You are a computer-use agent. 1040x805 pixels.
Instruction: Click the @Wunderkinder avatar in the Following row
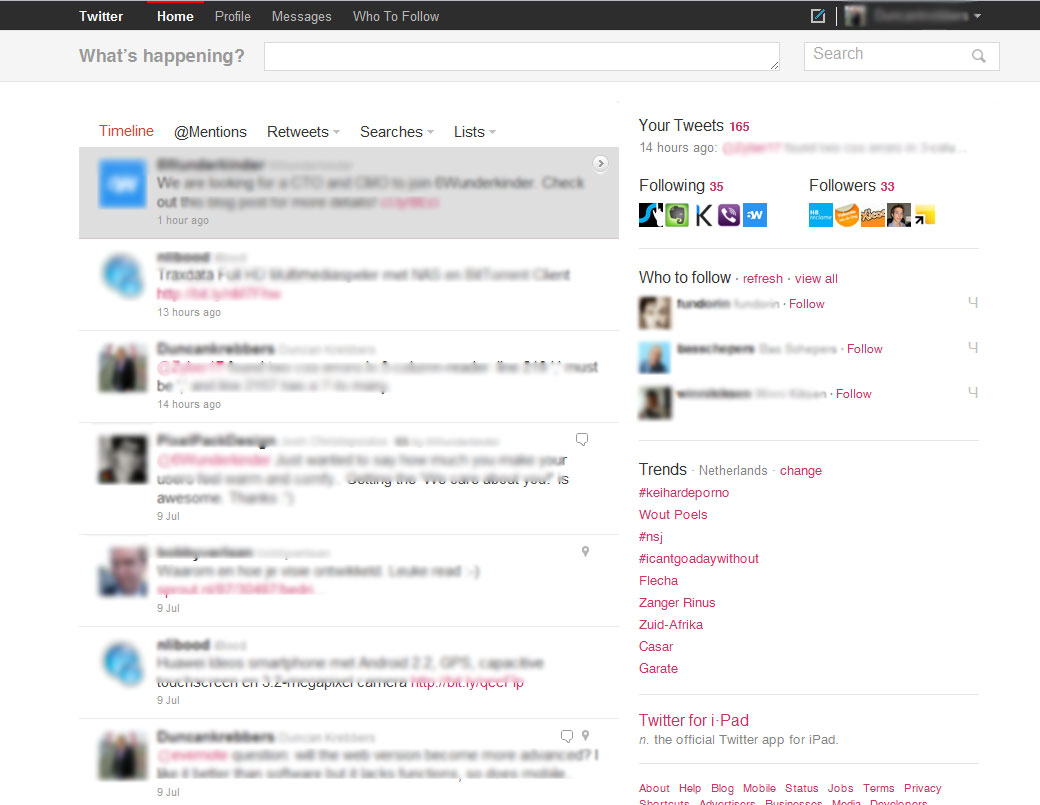click(x=755, y=214)
